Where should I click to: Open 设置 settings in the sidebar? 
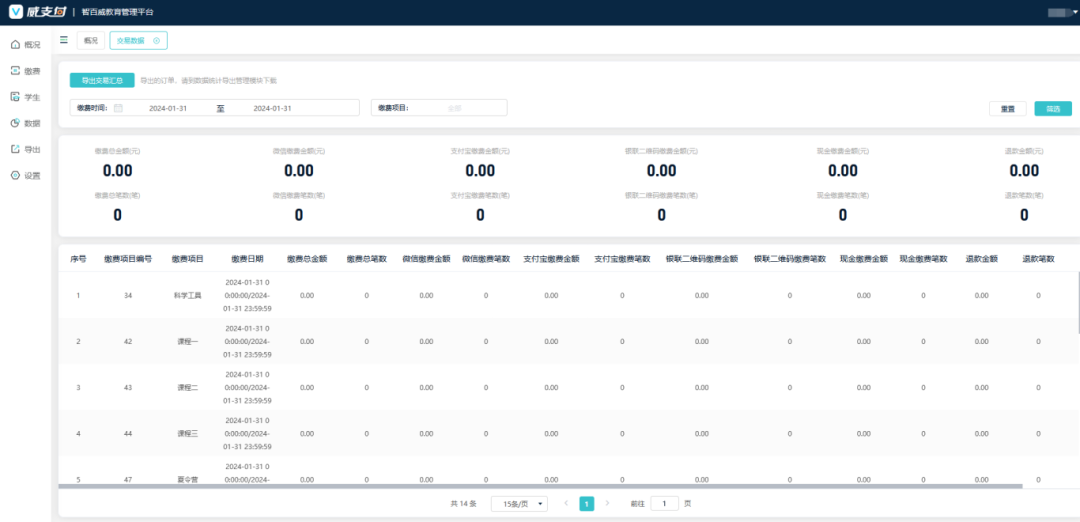click(25, 175)
